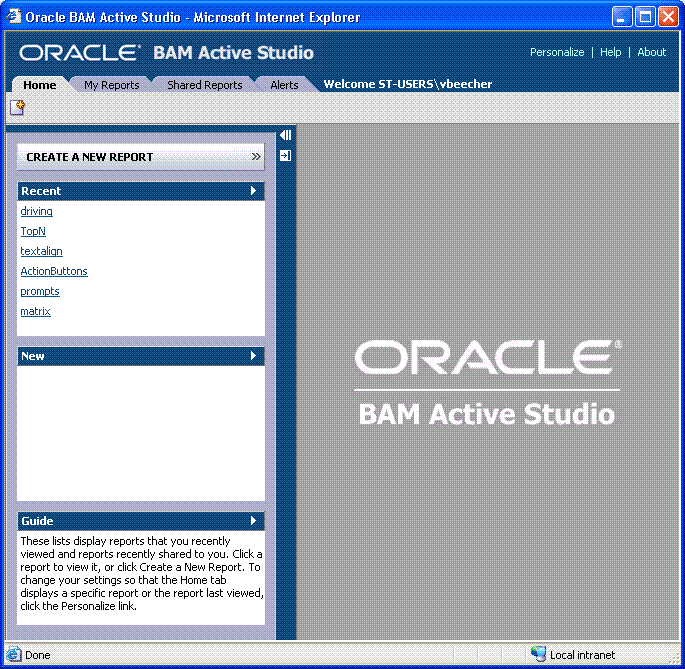The image size is (685, 669).
Task: Click the Local intranet zone icon
Action: (538, 654)
